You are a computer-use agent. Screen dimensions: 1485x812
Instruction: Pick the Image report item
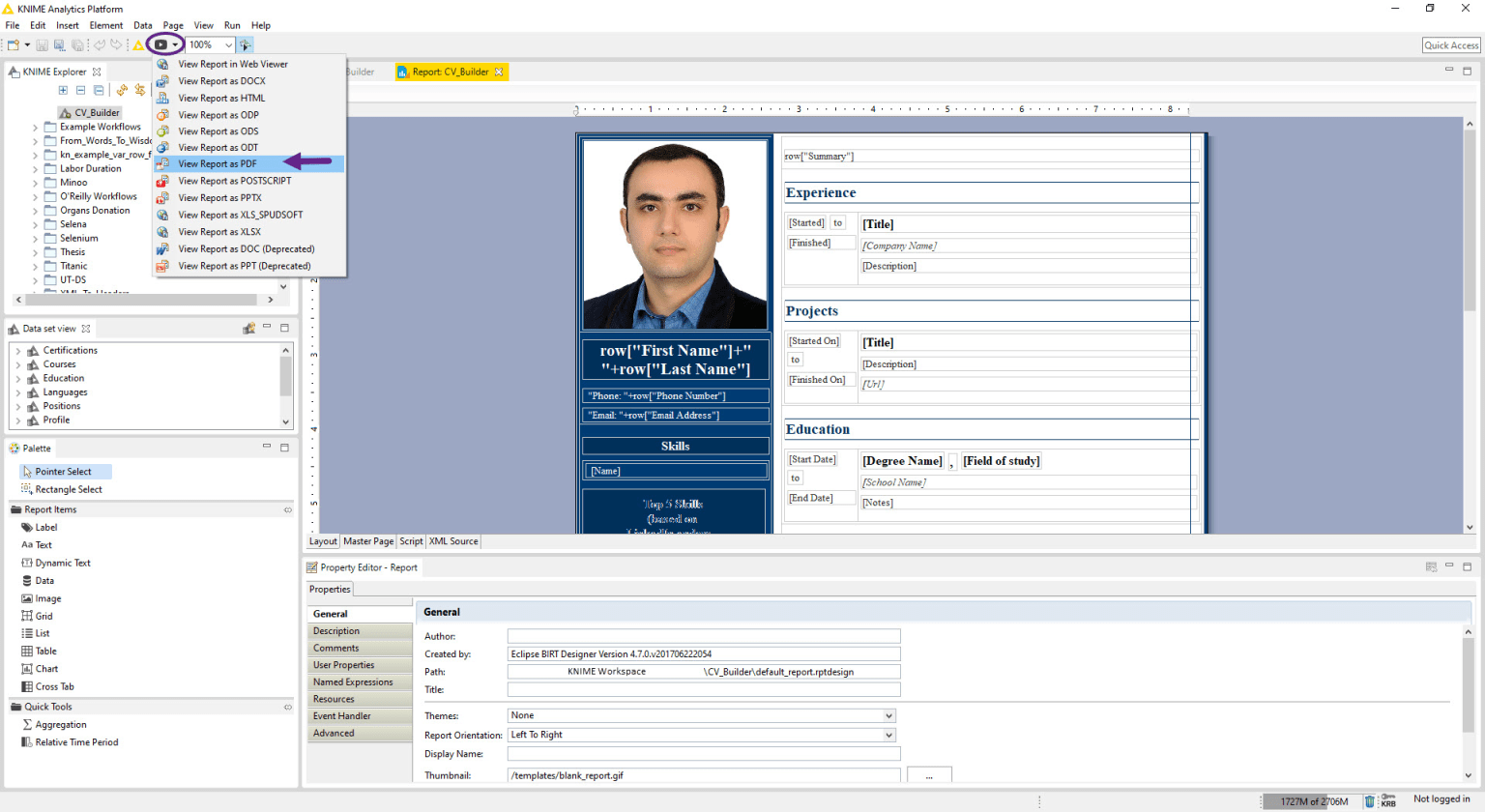tap(42, 598)
